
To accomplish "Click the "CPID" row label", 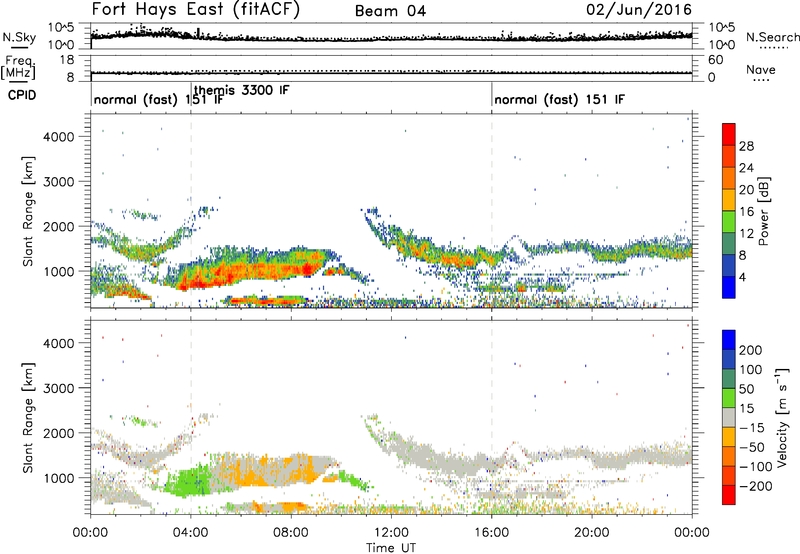I will pos(22,95).
